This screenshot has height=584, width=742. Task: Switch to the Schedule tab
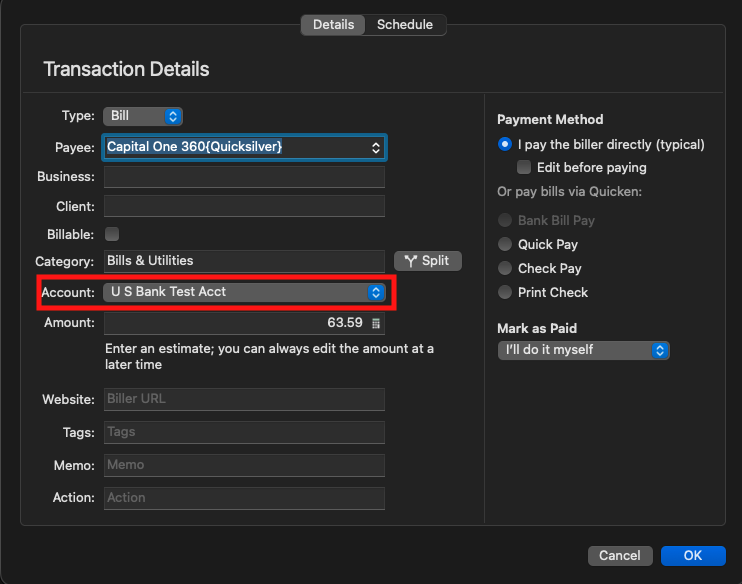pyautogui.click(x=405, y=25)
